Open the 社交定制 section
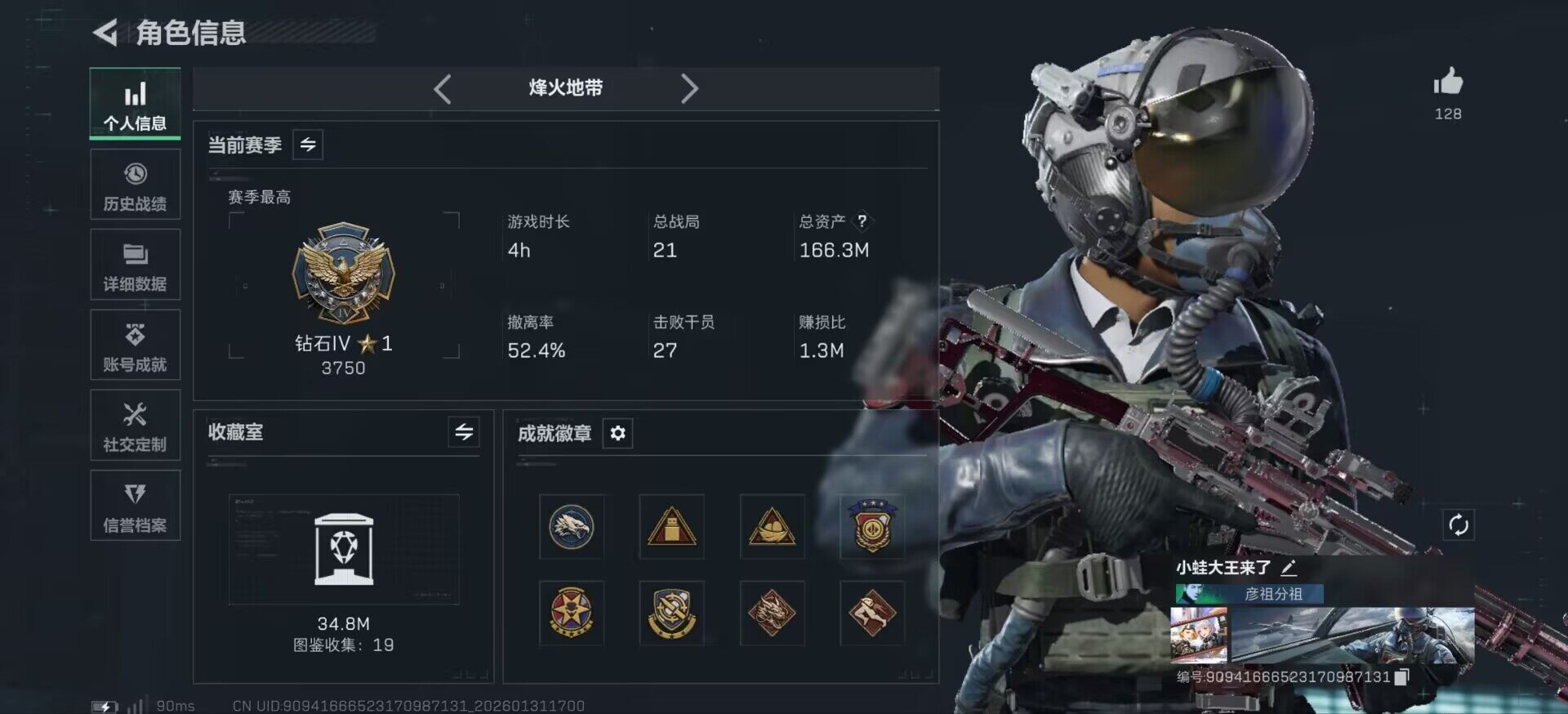This screenshot has height=714, width=1568. coord(135,425)
